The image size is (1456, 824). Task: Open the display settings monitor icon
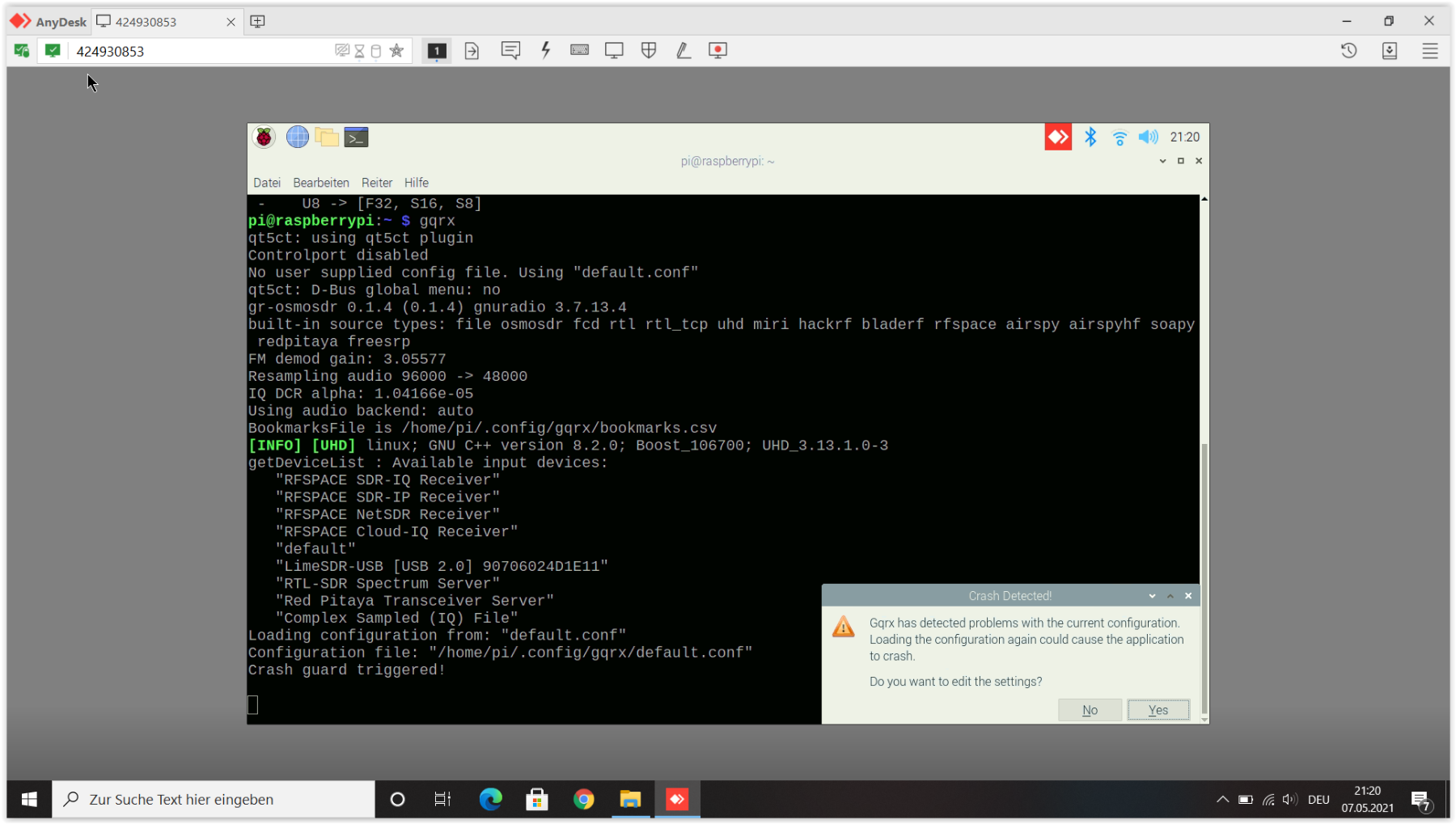(x=614, y=51)
